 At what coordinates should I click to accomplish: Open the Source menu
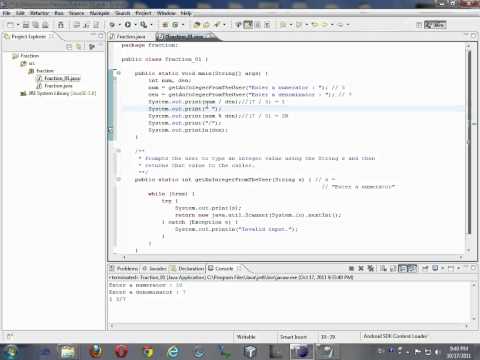click(76, 13)
